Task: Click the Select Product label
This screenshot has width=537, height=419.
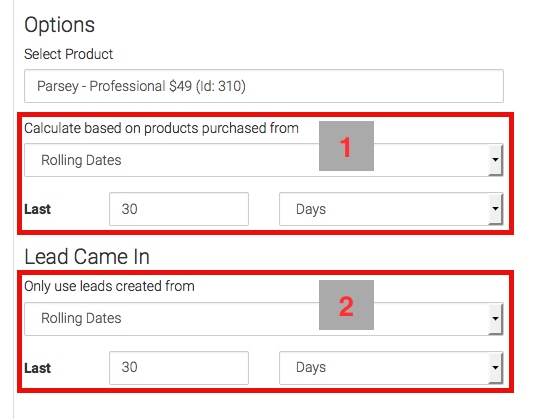Action: click(x=68, y=54)
